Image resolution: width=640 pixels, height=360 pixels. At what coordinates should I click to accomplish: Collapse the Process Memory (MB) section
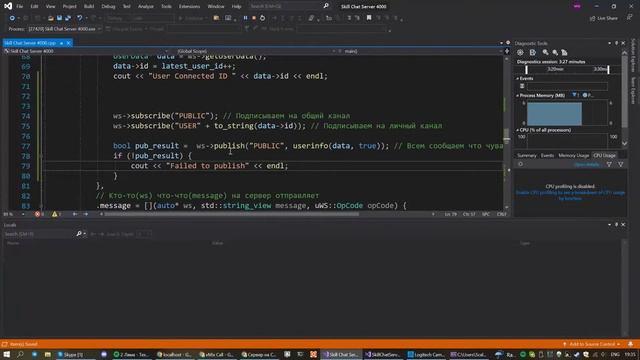point(518,96)
